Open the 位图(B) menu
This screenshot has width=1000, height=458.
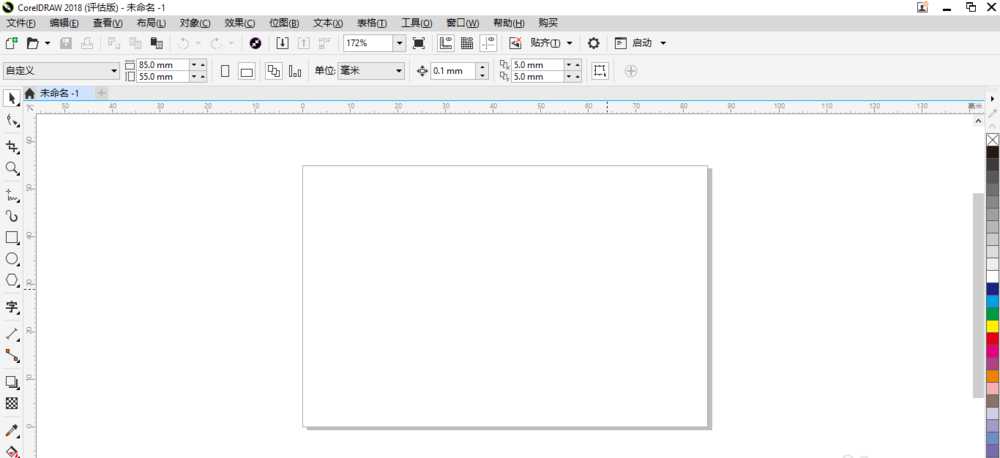[x=284, y=22]
